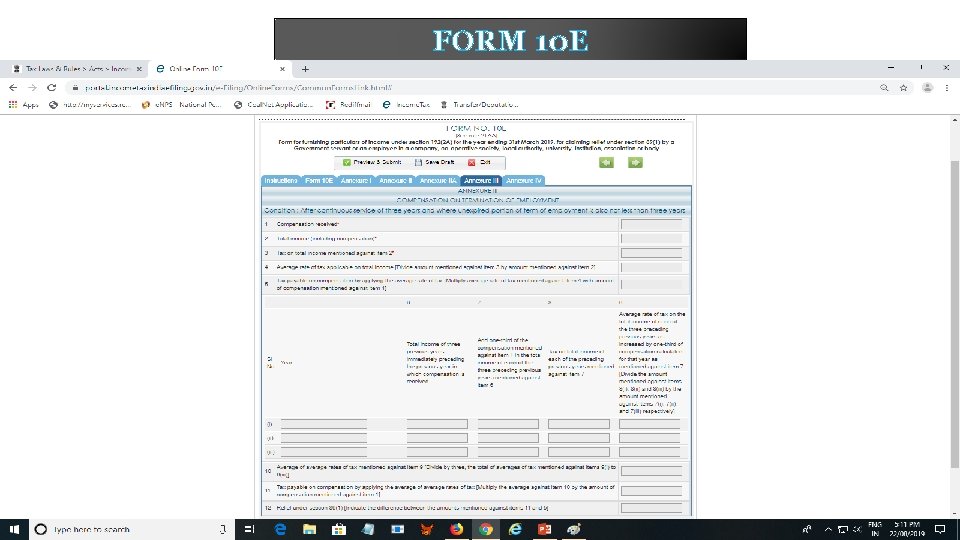Image resolution: width=960 pixels, height=540 pixels.
Task: Click the green next-page arrow icon
Action: pos(635,162)
